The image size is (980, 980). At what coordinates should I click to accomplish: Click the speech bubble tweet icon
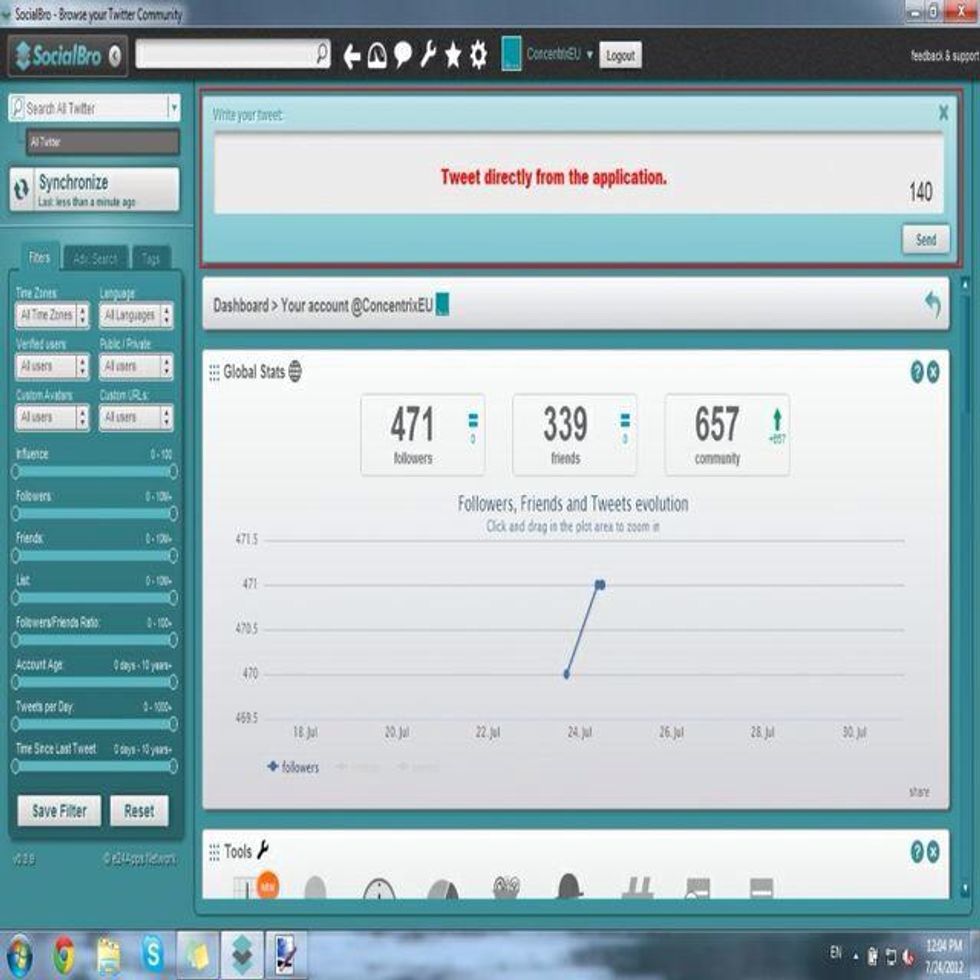click(403, 56)
